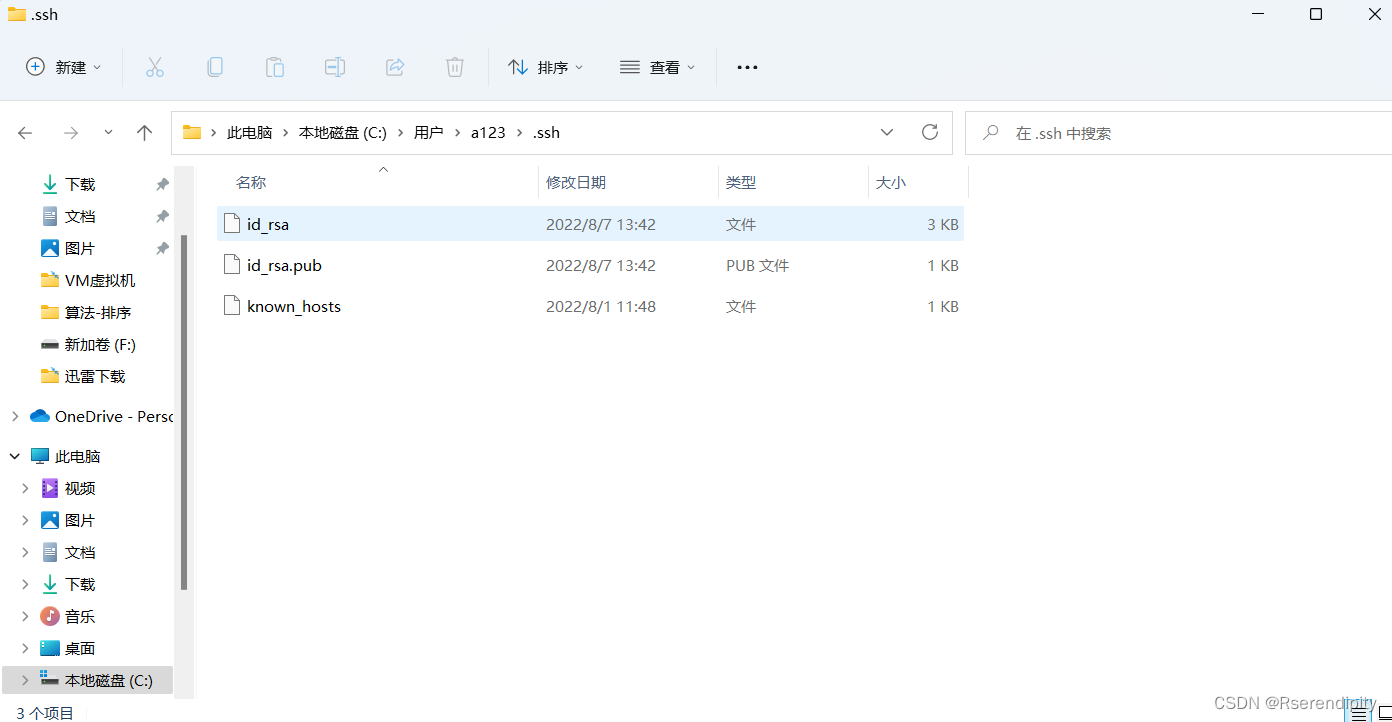Select 桌面 under 此电脑
The width and height of the screenshot is (1392, 722).
80,648
